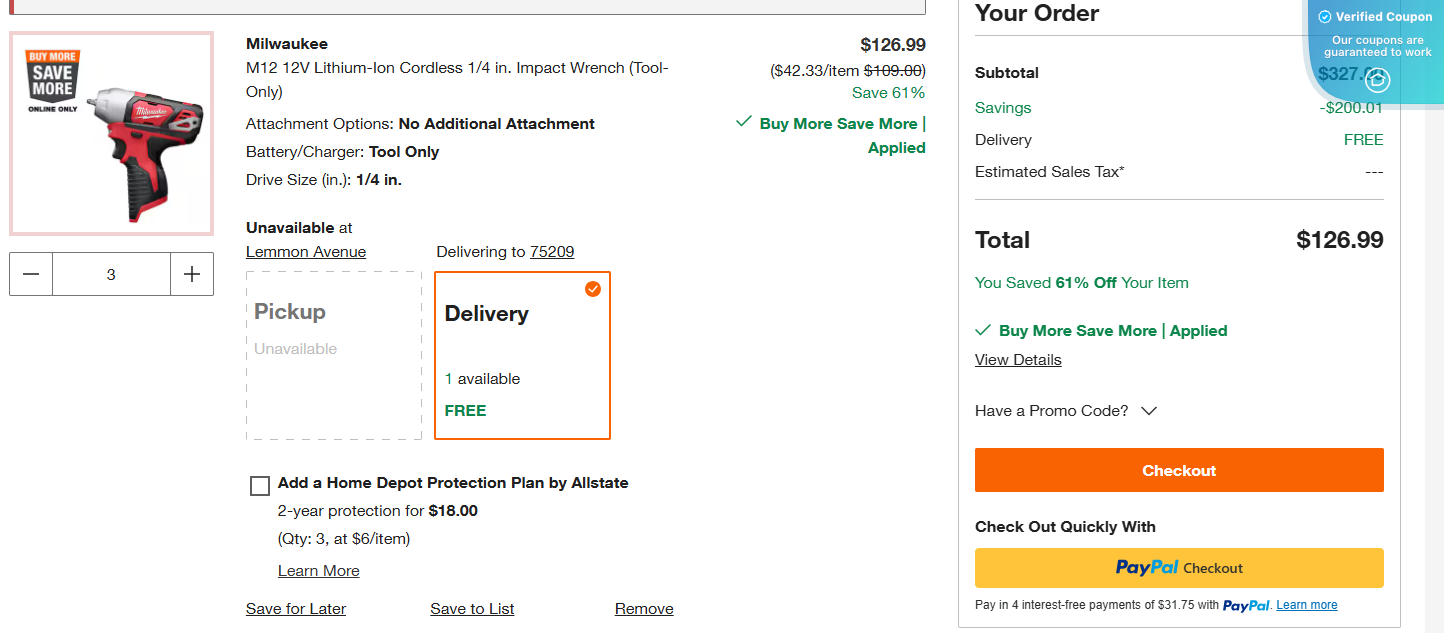Click the orange Checkout button

click(x=1178, y=470)
